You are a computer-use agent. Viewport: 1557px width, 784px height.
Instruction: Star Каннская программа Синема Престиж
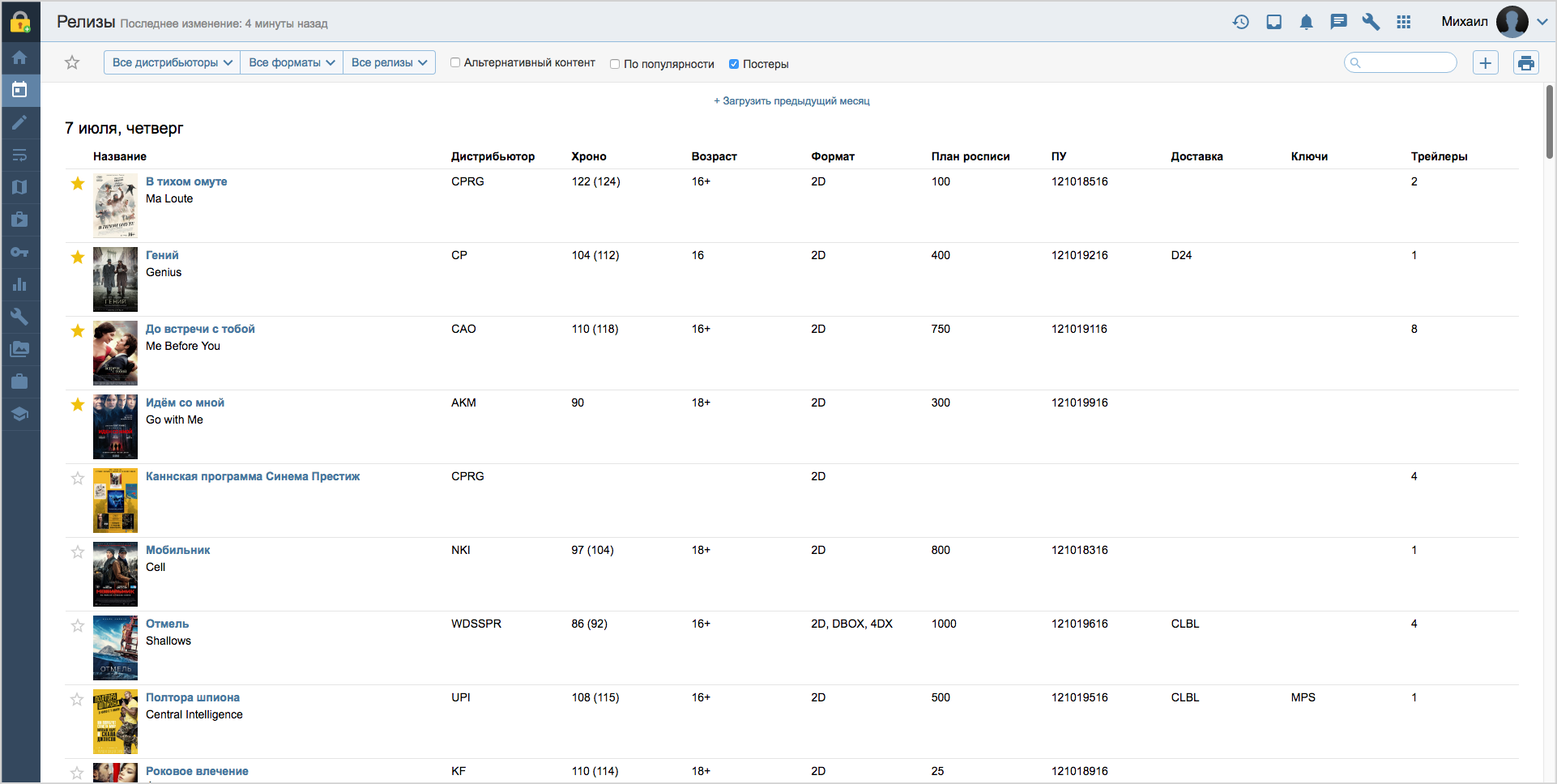[x=78, y=478]
